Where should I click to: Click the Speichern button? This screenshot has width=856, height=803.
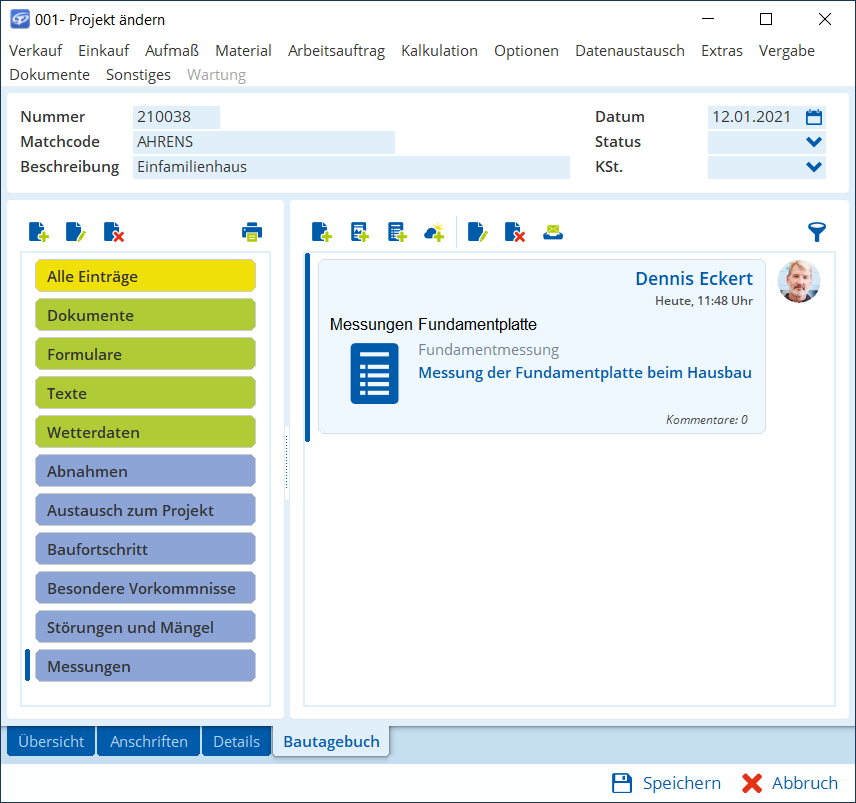pyautogui.click(x=666, y=783)
